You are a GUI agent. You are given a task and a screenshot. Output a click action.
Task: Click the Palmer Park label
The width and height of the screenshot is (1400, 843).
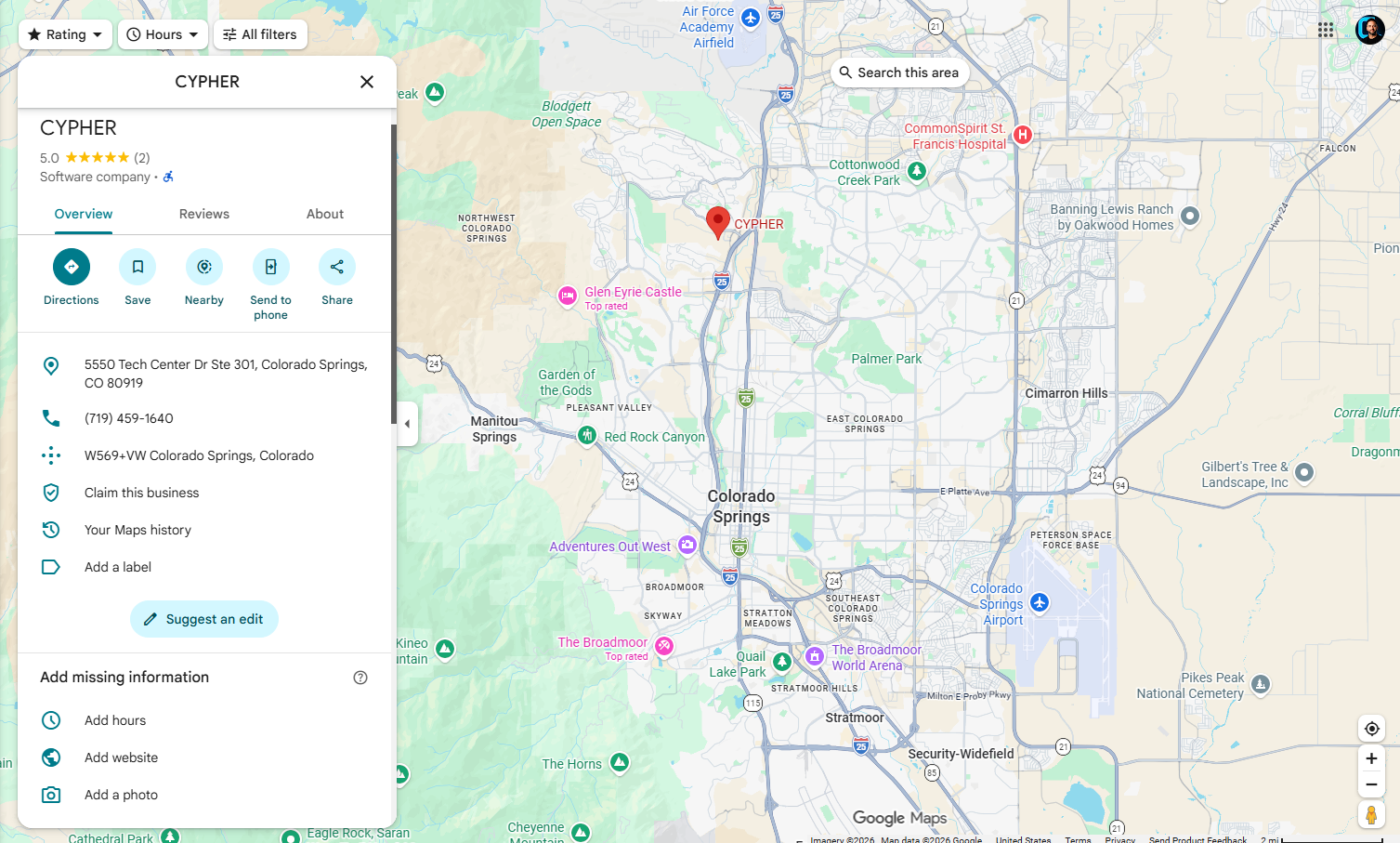coord(886,359)
